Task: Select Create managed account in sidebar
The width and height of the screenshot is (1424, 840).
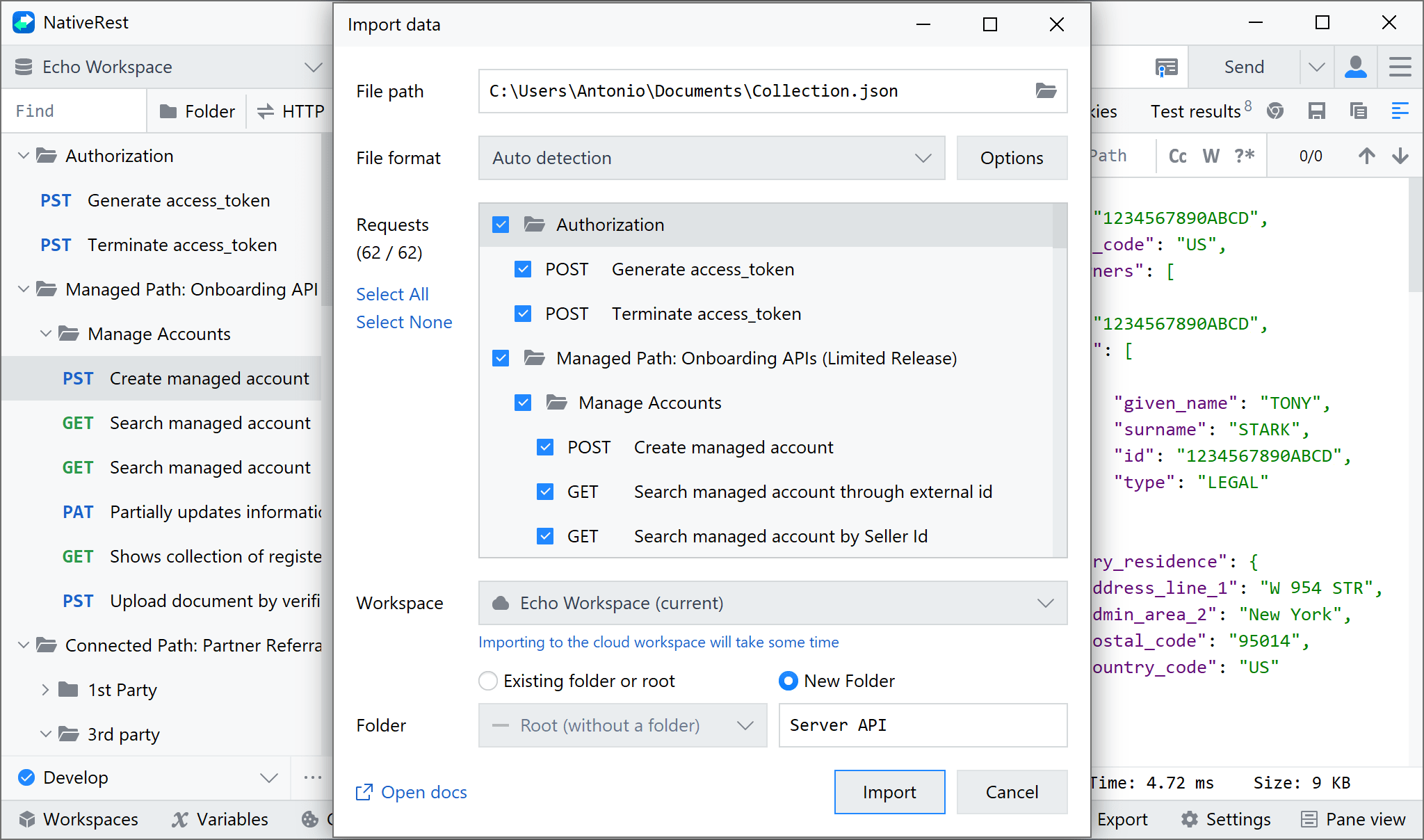Action: [x=161, y=378]
